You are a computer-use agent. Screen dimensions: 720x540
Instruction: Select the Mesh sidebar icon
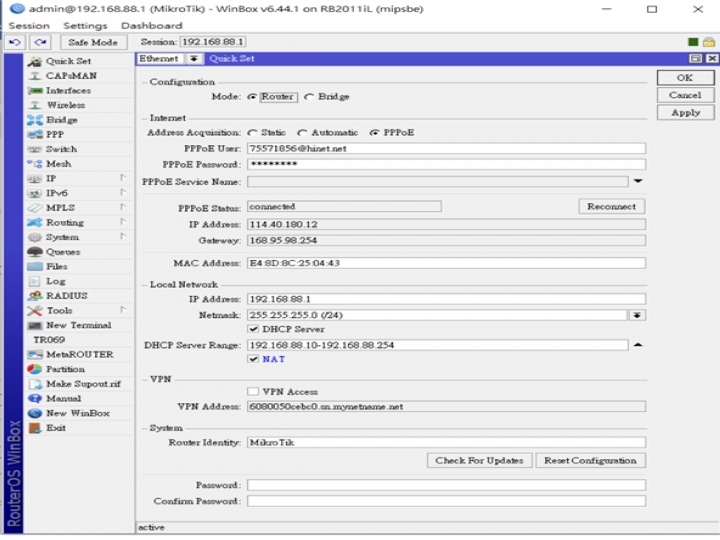(34, 164)
